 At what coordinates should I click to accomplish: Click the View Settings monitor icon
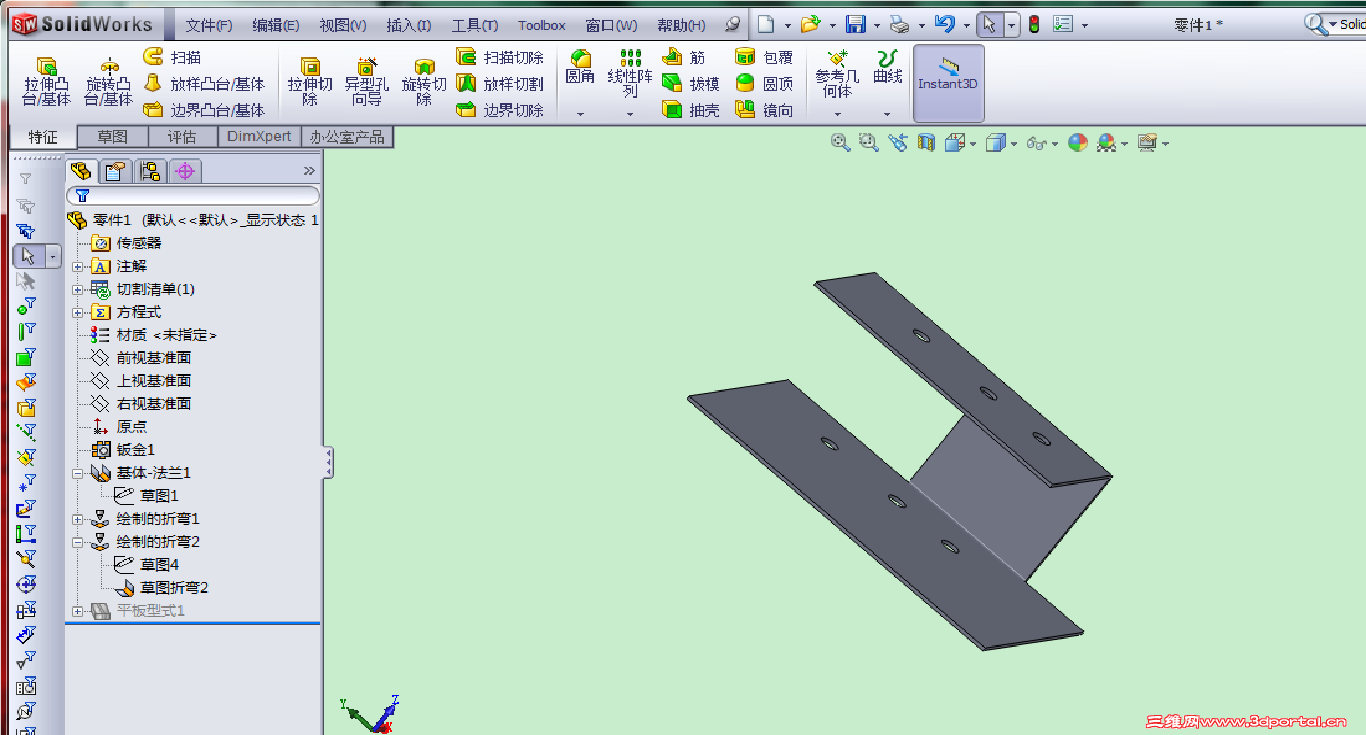pos(1146,143)
